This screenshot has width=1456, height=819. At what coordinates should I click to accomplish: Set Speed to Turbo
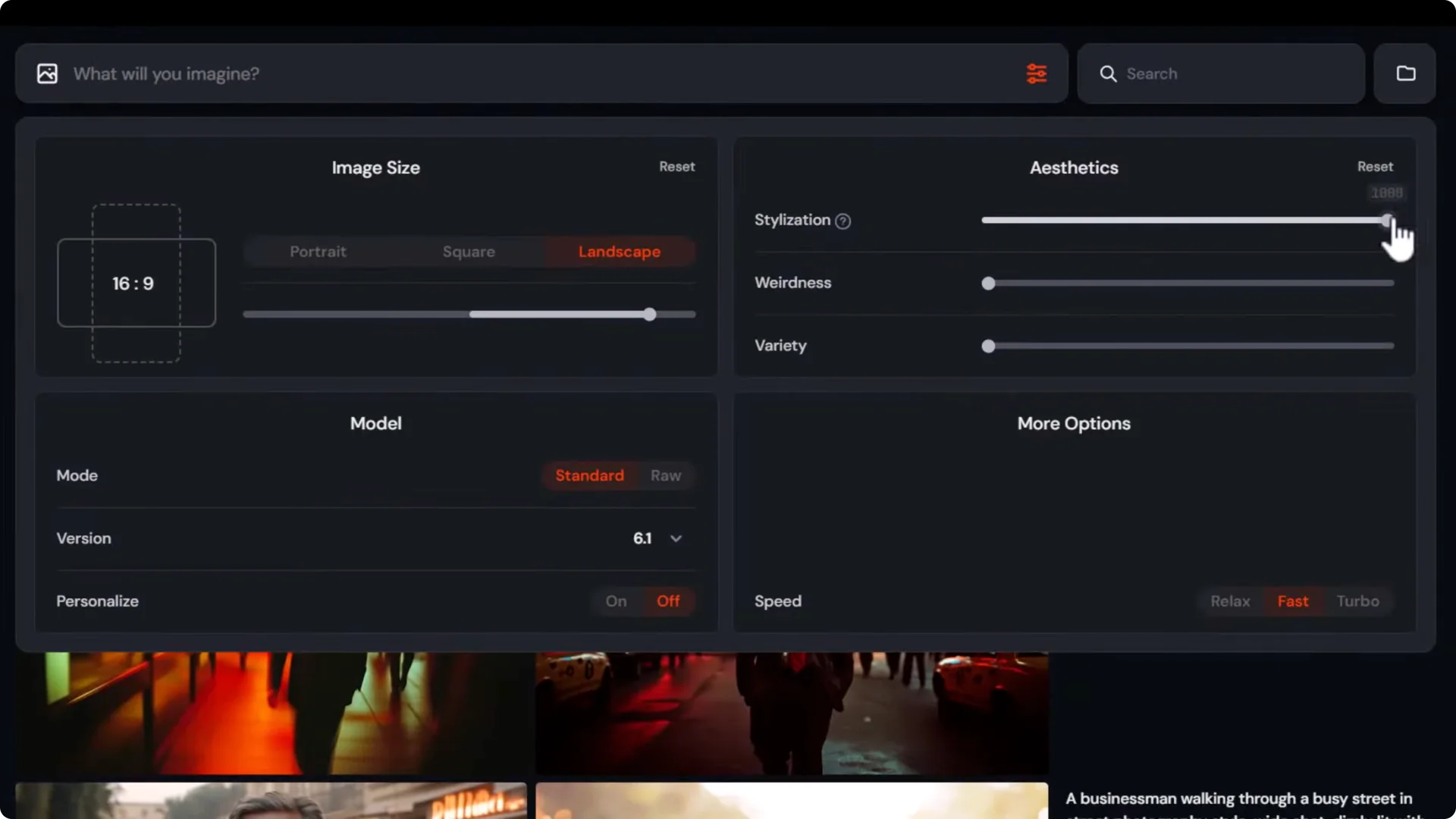[x=1357, y=601]
